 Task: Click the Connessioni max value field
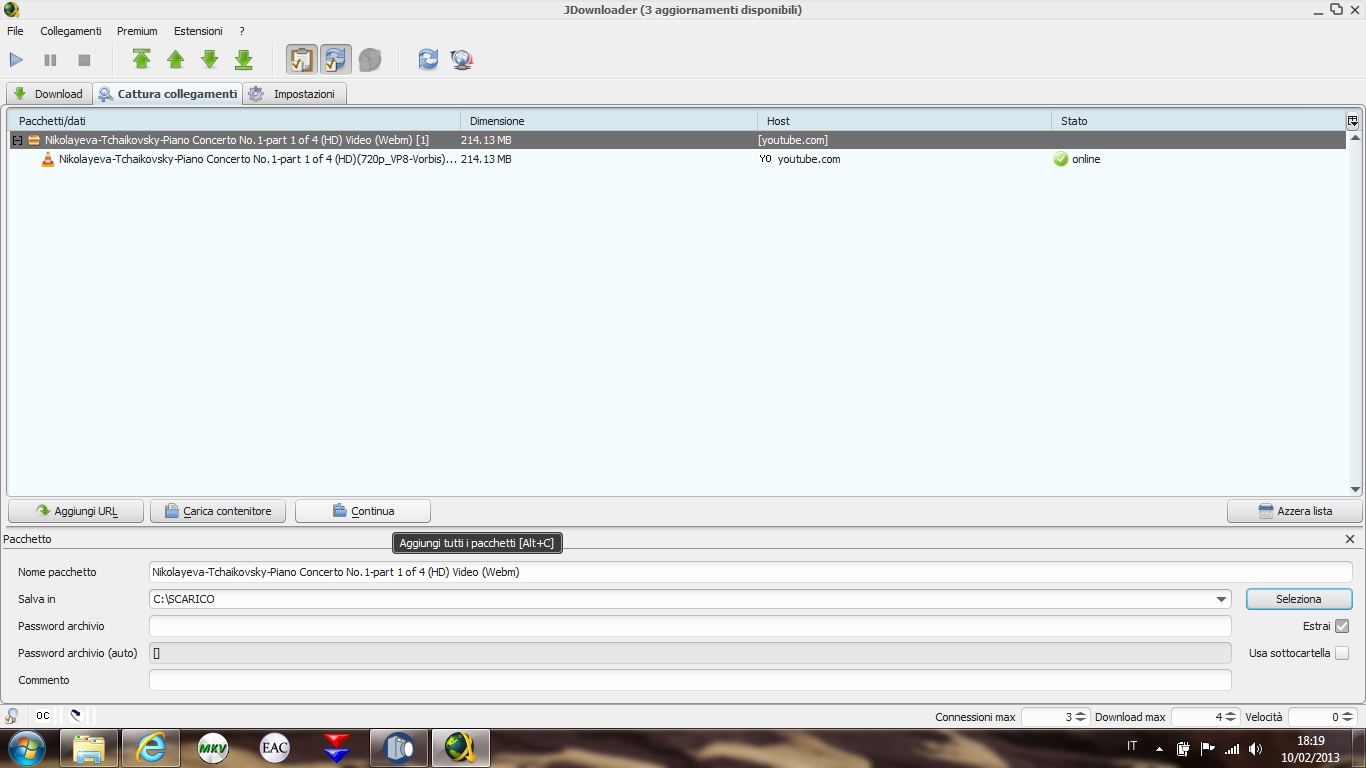[1048, 717]
